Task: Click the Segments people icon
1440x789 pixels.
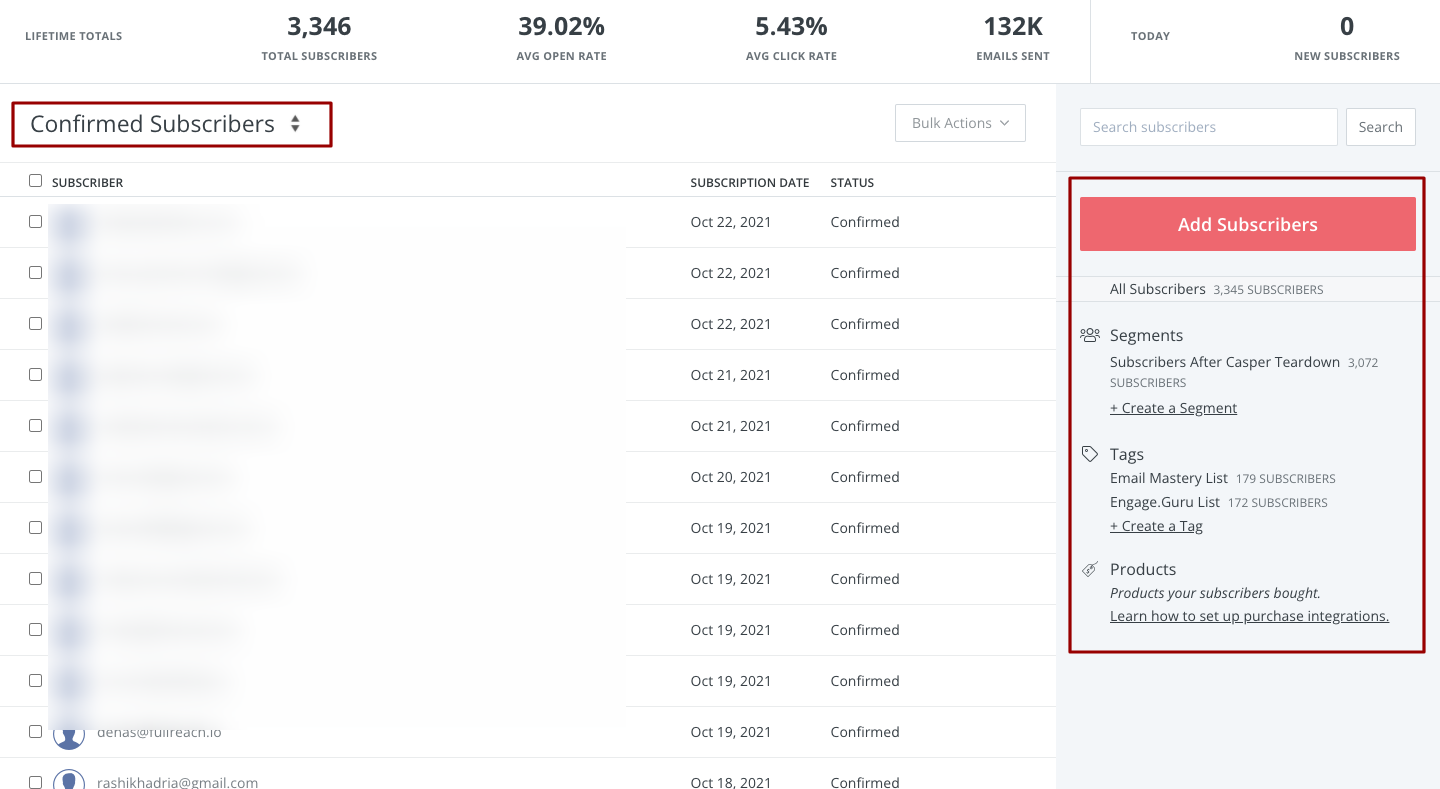Action: [1089, 336]
